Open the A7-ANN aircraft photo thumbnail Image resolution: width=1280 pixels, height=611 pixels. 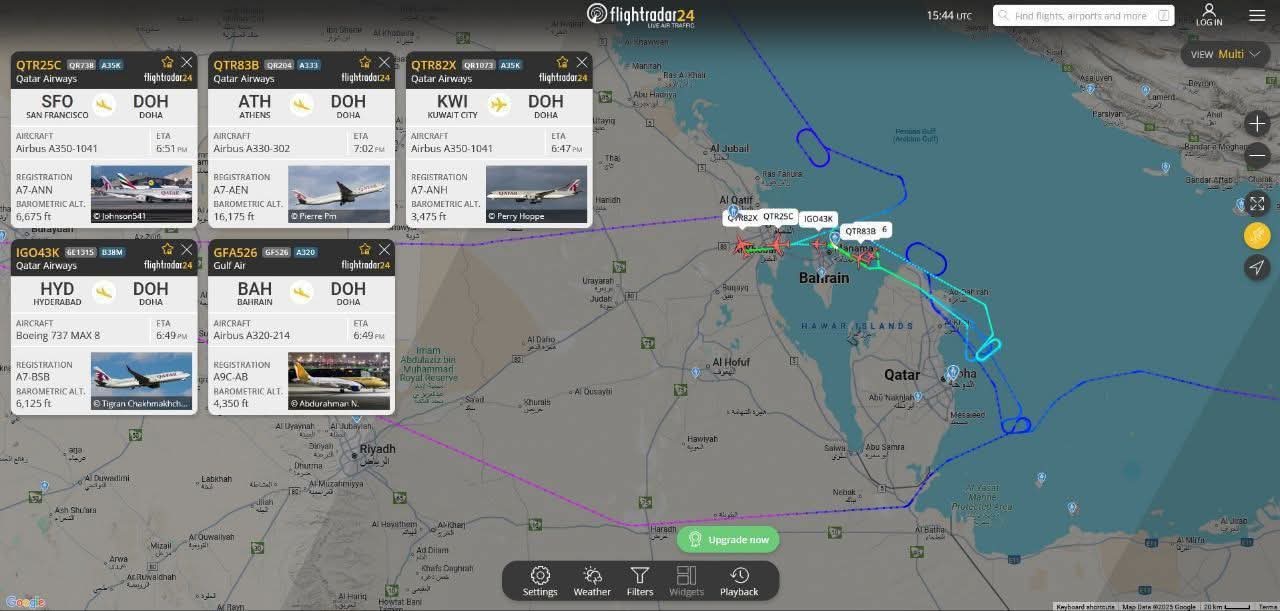coord(141,194)
